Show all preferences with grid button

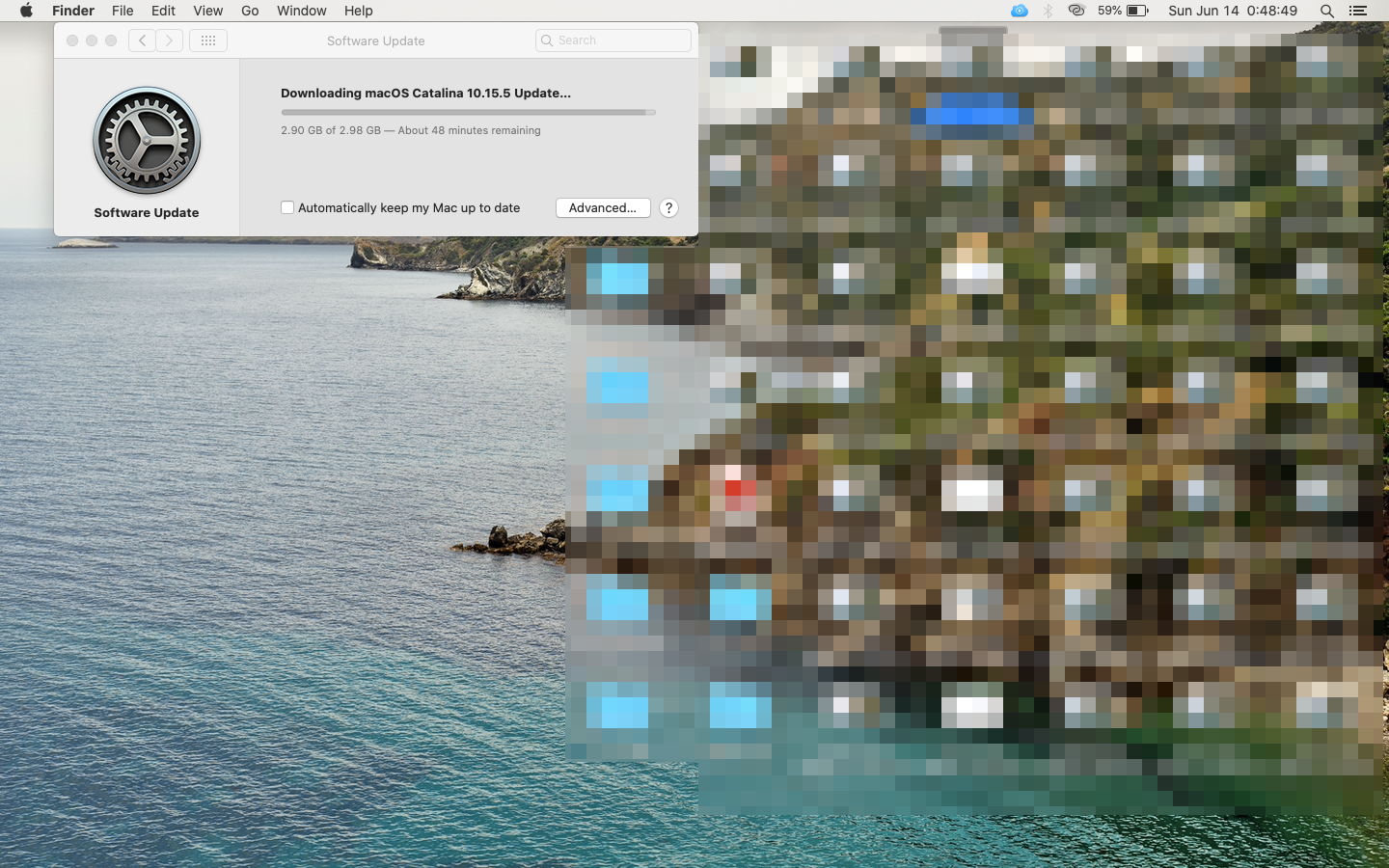coord(208,41)
